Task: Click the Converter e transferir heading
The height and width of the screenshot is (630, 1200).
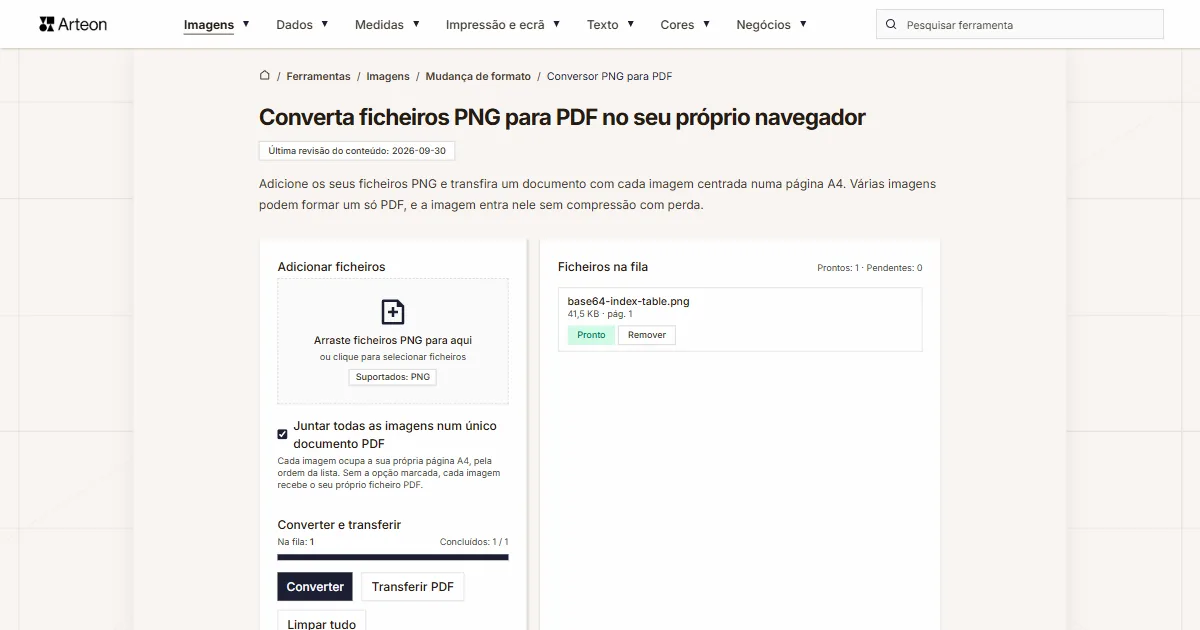Action: pyautogui.click(x=339, y=525)
